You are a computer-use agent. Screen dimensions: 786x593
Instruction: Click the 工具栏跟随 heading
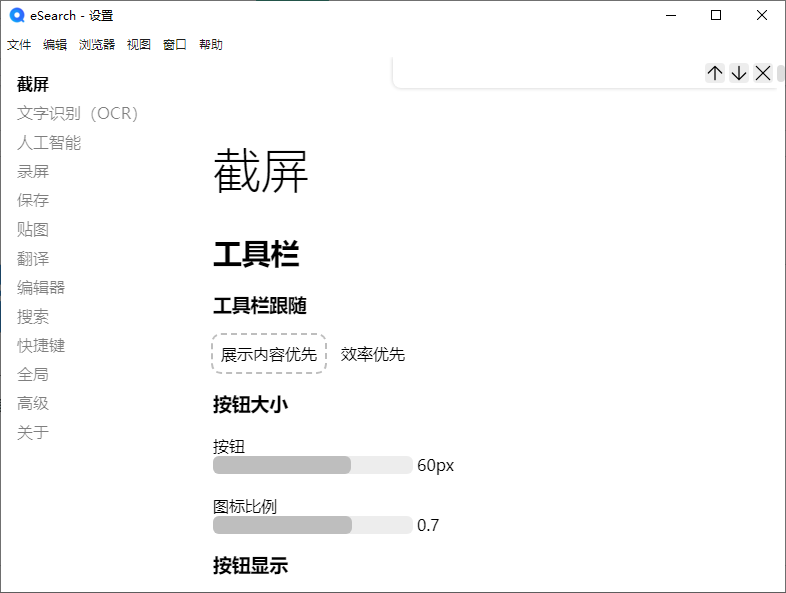click(x=260, y=305)
